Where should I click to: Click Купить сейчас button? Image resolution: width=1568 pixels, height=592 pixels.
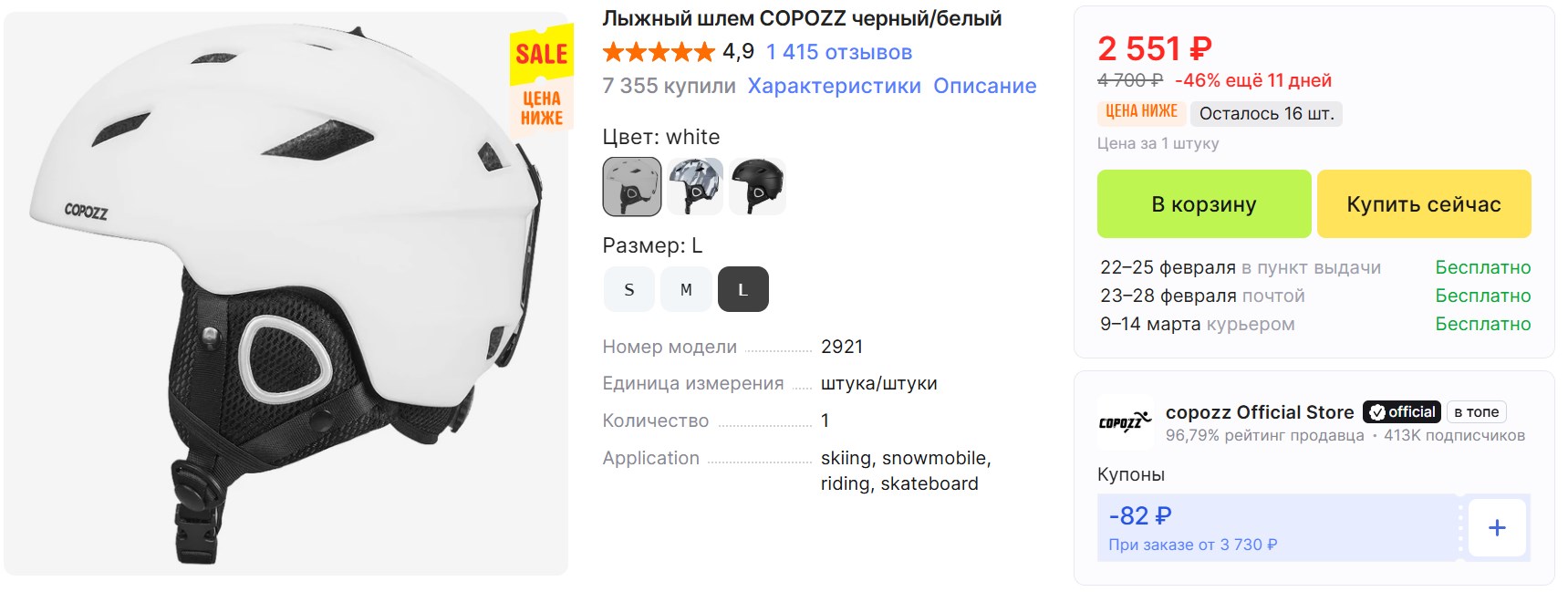click(1424, 204)
